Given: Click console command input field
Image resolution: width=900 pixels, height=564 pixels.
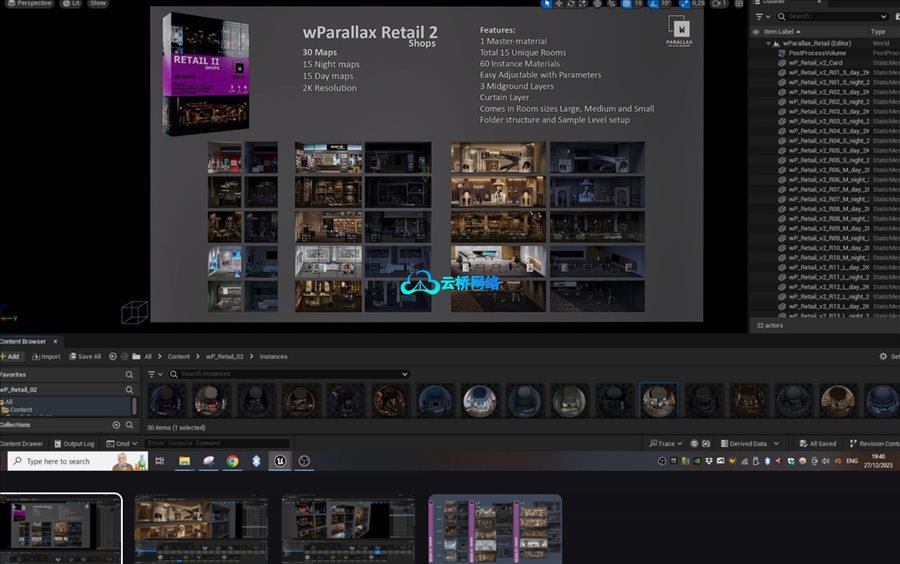Looking at the screenshot, I should click(216, 443).
